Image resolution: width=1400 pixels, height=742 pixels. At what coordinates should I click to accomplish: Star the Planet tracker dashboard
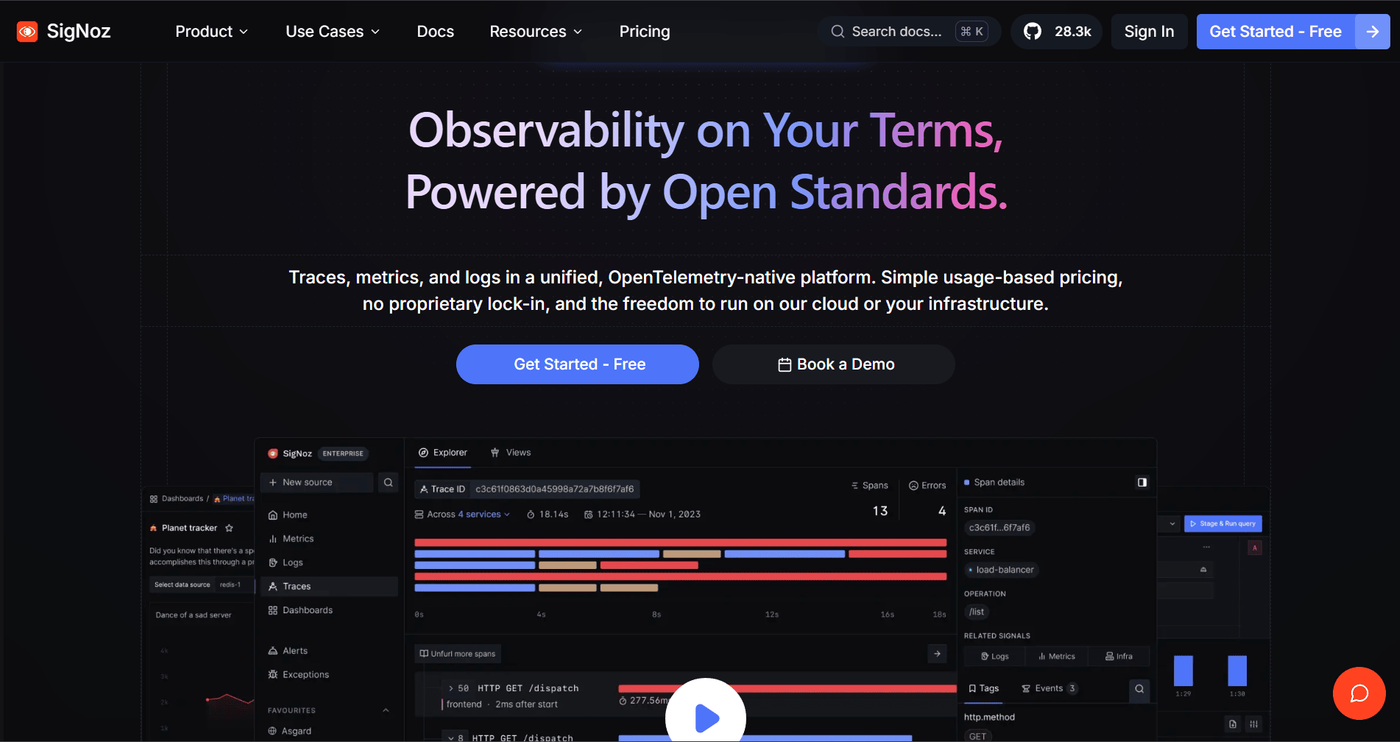coord(229,528)
